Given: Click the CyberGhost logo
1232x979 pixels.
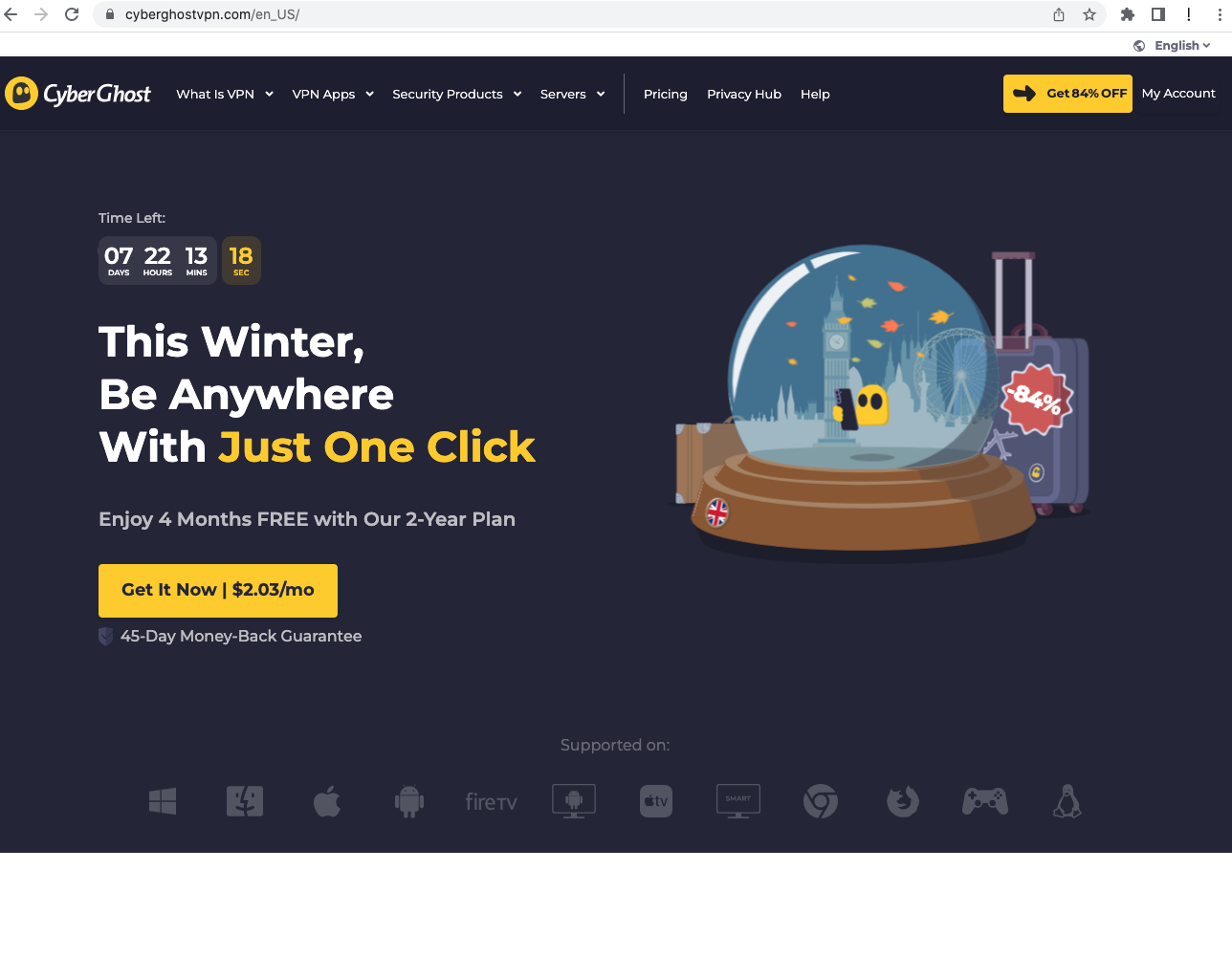Looking at the screenshot, I should point(77,94).
